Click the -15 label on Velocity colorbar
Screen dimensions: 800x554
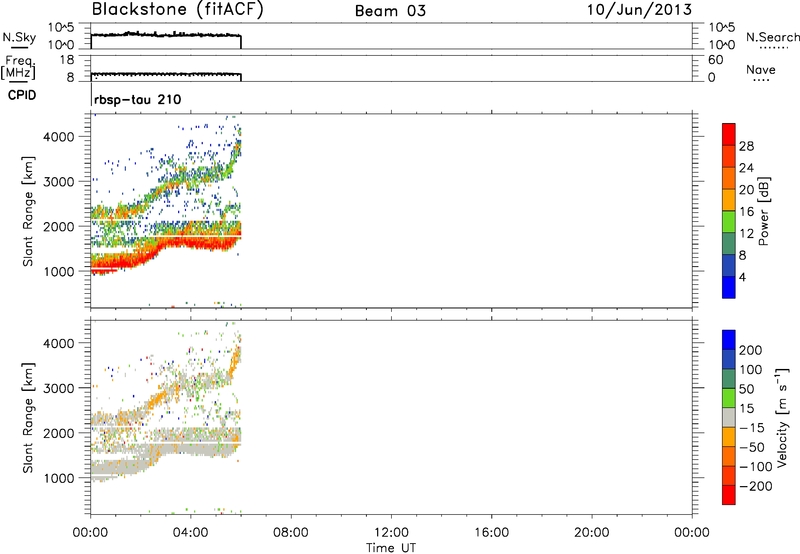[x=752, y=428]
